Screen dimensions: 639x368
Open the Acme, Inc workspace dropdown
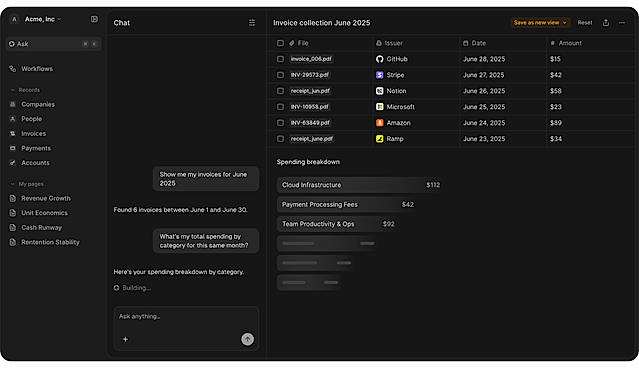coord(43,19)
